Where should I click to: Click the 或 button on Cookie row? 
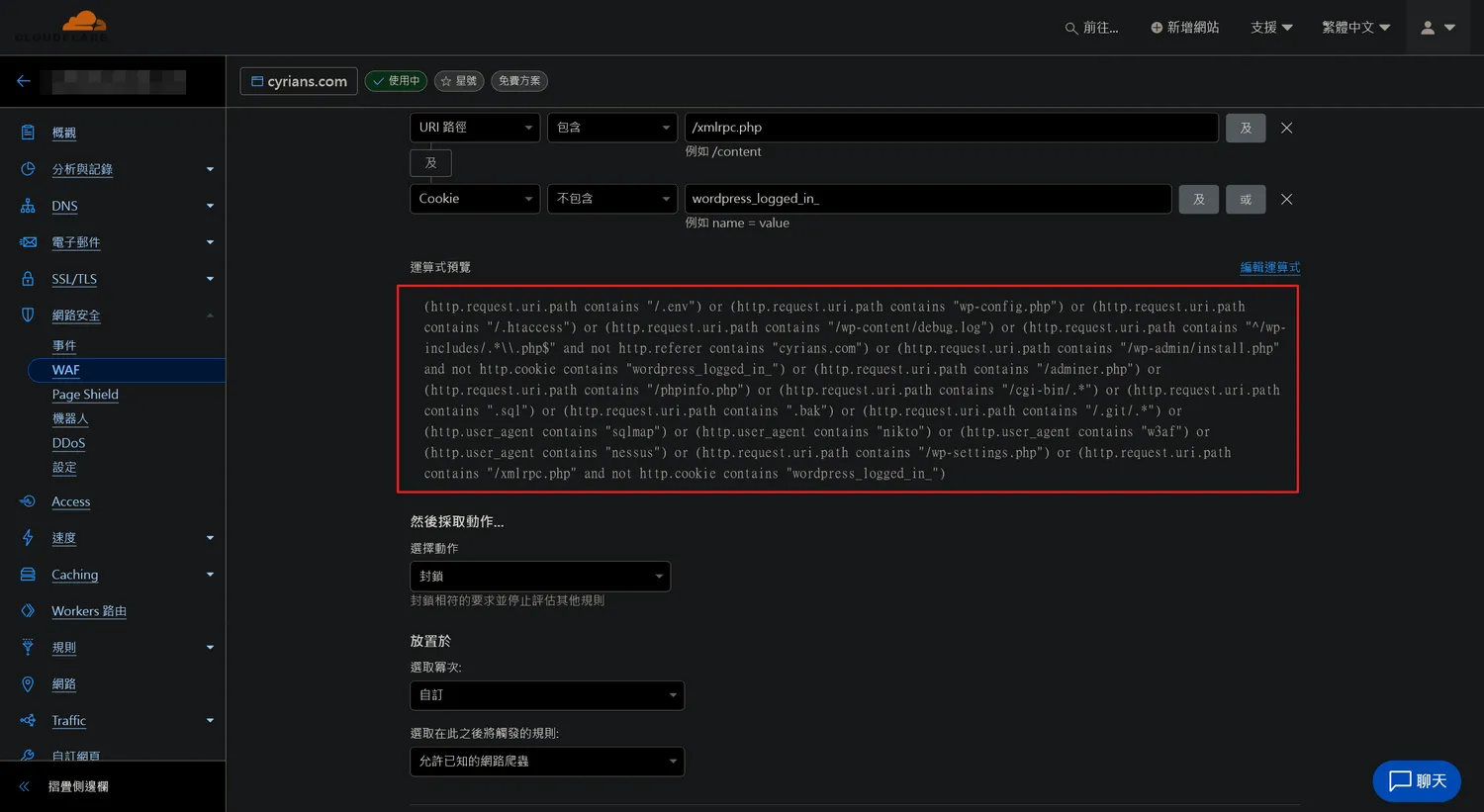1246,199
